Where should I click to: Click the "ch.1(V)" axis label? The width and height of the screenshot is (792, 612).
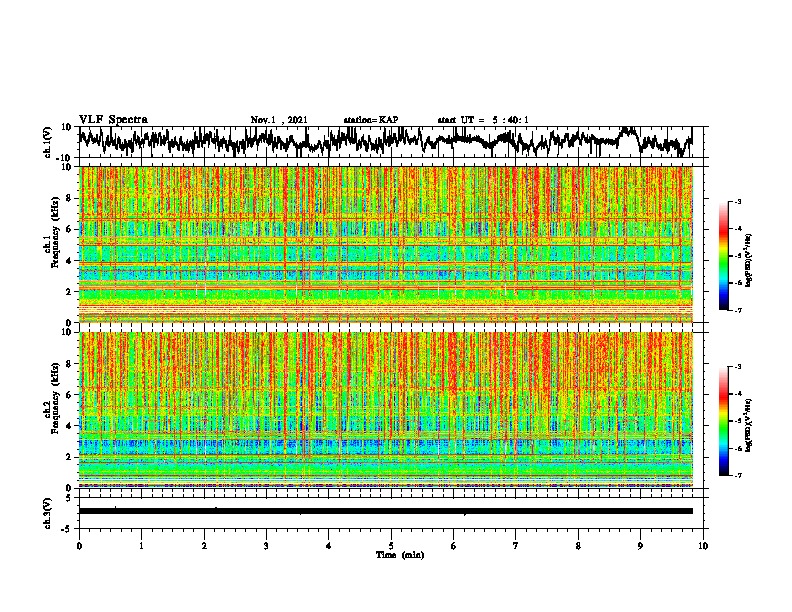(48, 142)
